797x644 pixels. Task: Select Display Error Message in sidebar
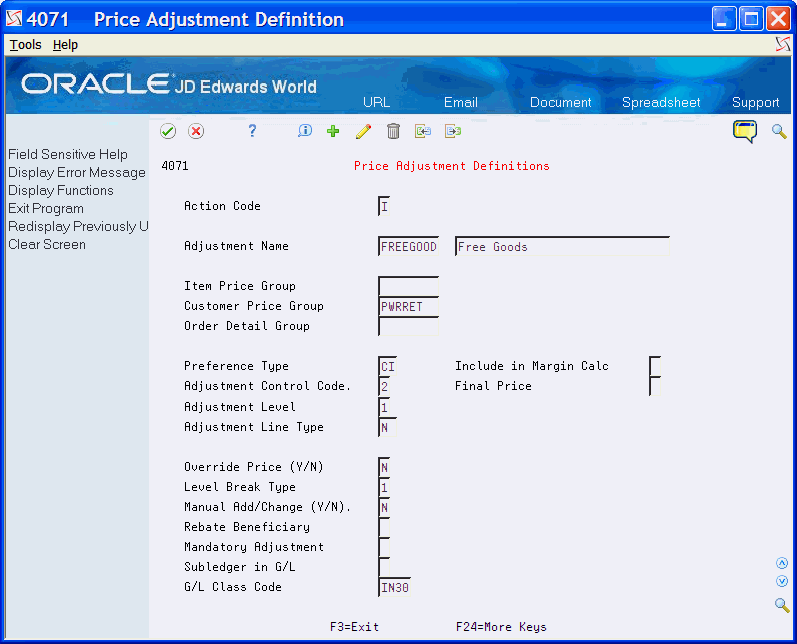77,172
